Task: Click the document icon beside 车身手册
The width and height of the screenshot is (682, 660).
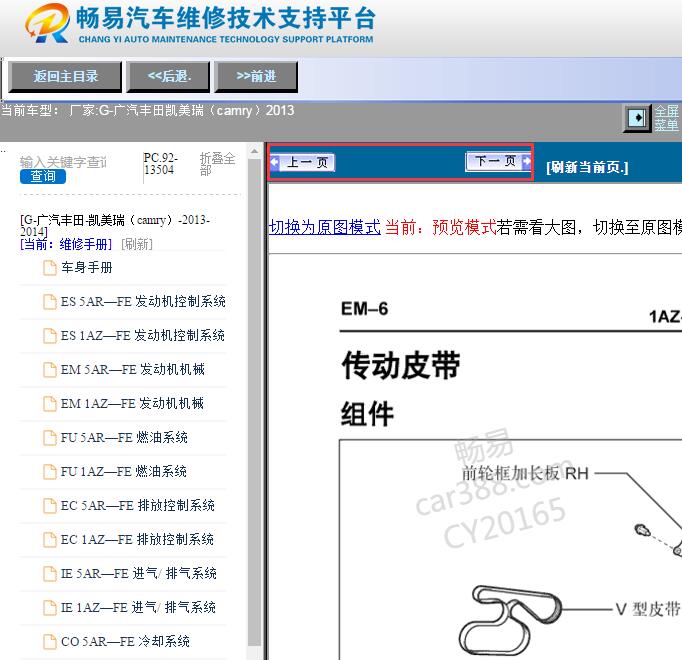Action: coord(50,268)
